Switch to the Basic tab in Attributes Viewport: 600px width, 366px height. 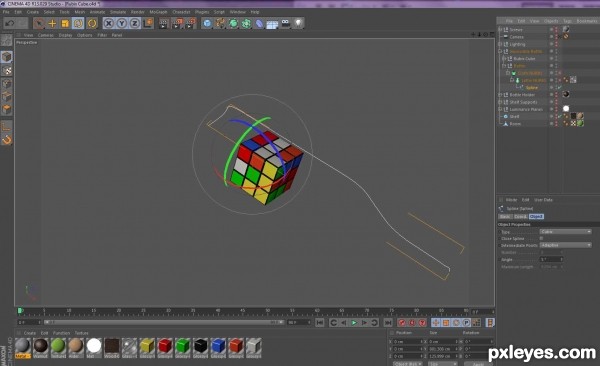click(x=505, y=217)
